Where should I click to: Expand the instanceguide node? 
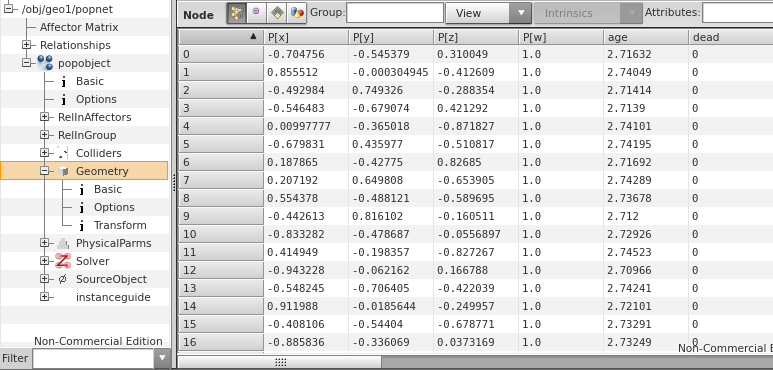45,297
